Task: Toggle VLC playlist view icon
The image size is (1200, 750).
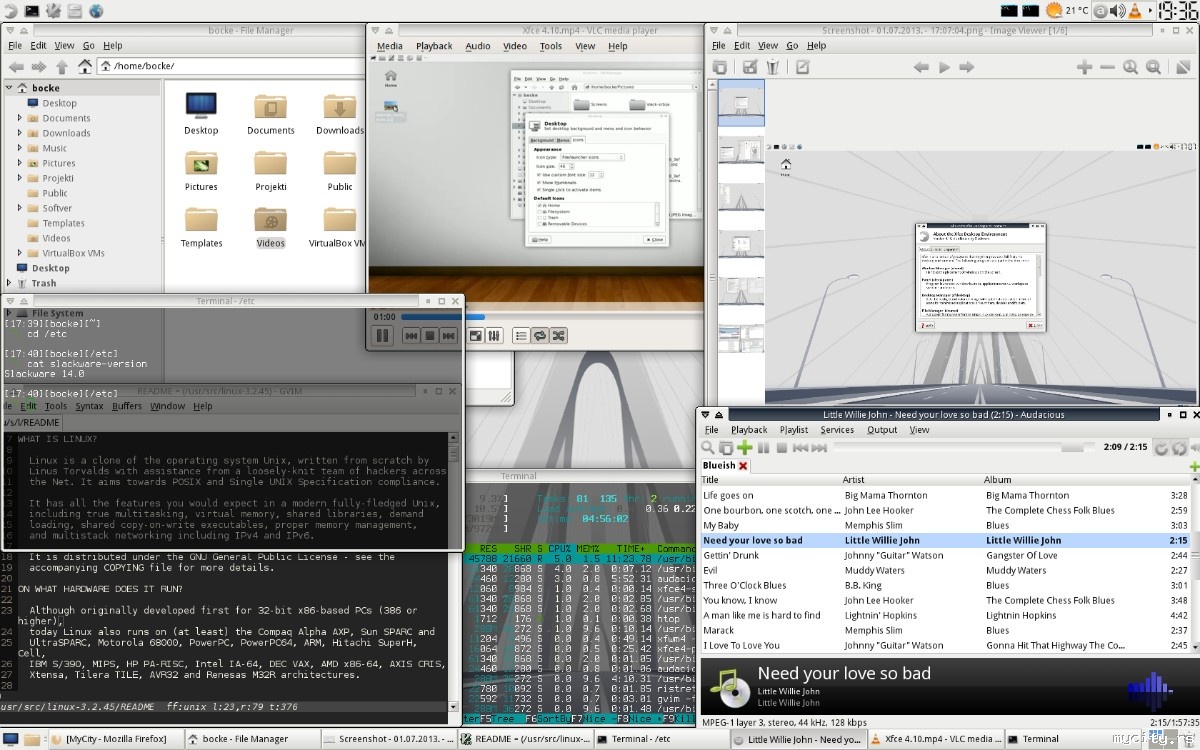Action: coord(521,336)
